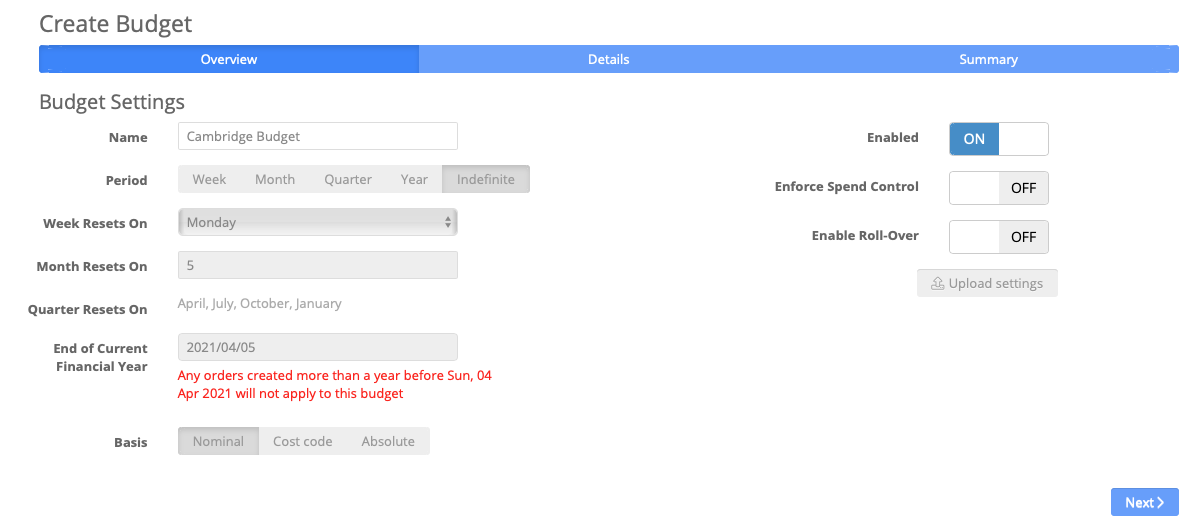Click the upload icon in Upload settings
The image size is (1197, 530).
[937, 283]
